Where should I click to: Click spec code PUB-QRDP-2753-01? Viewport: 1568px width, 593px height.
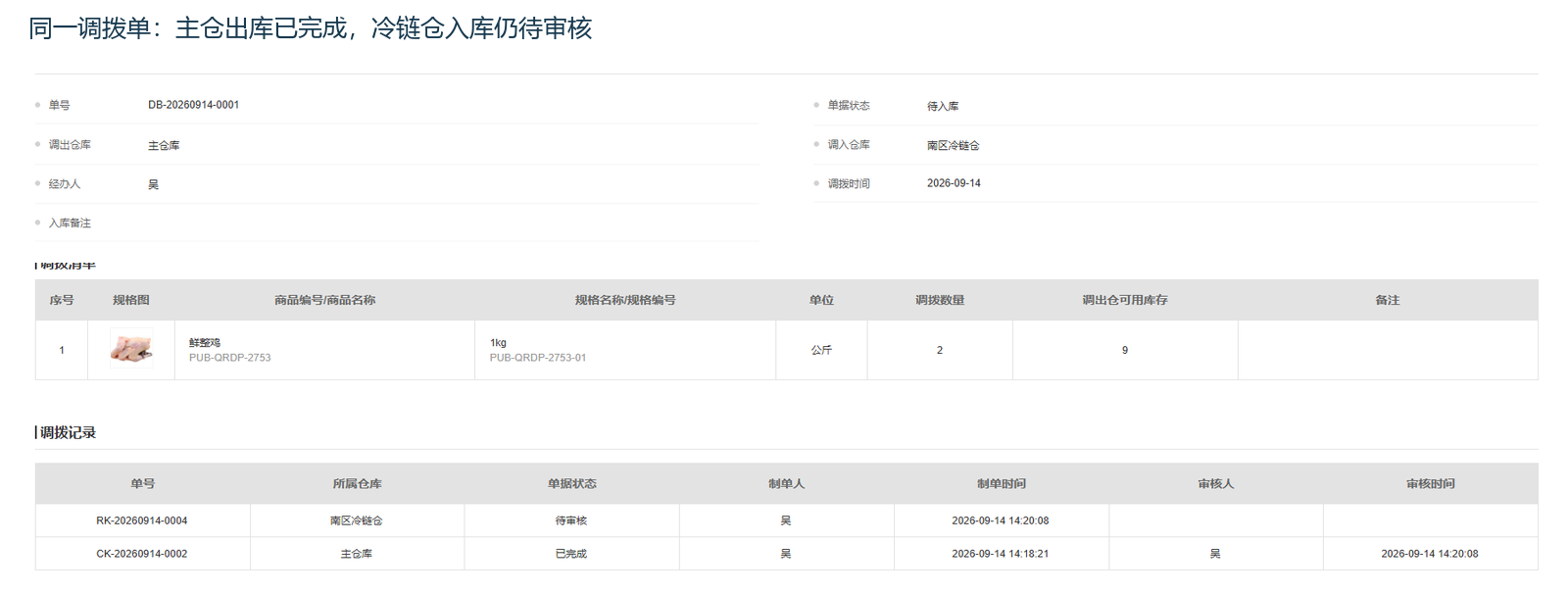pyautogui.click(x=538, y=358)
